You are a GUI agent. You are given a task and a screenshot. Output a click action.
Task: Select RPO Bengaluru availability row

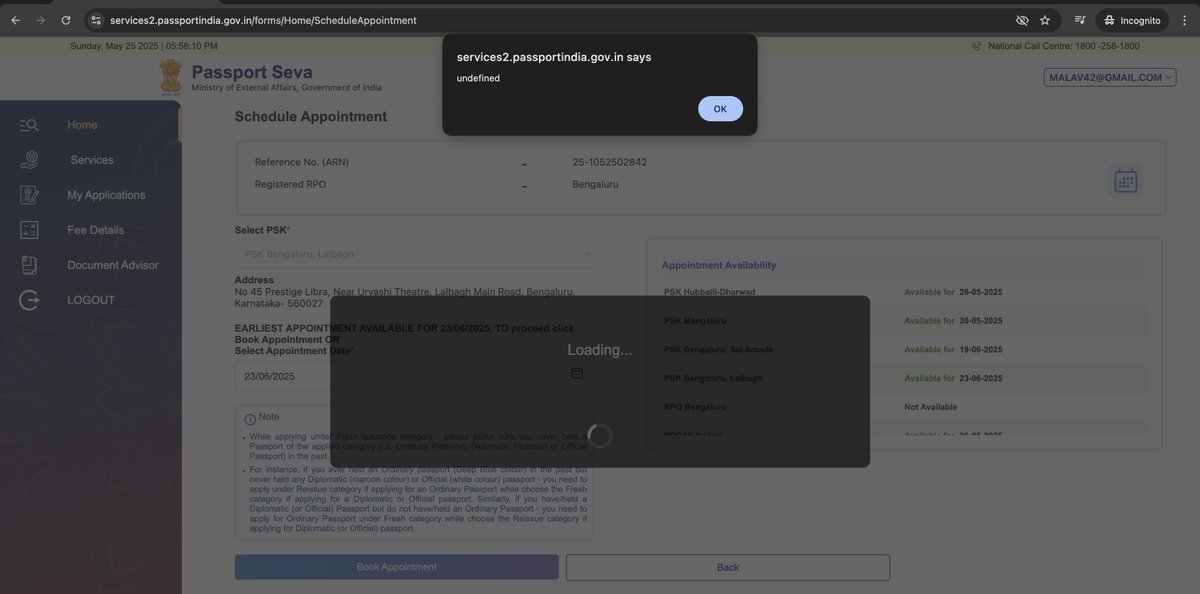point(904,407)
